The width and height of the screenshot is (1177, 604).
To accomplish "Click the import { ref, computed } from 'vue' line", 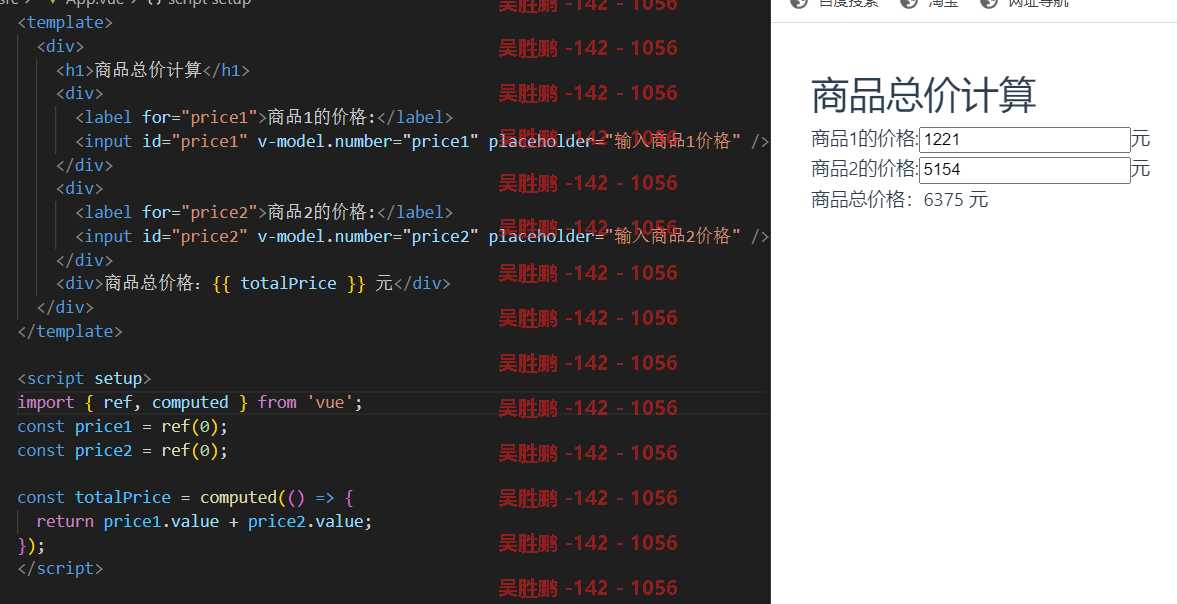I will coord(190,402).
